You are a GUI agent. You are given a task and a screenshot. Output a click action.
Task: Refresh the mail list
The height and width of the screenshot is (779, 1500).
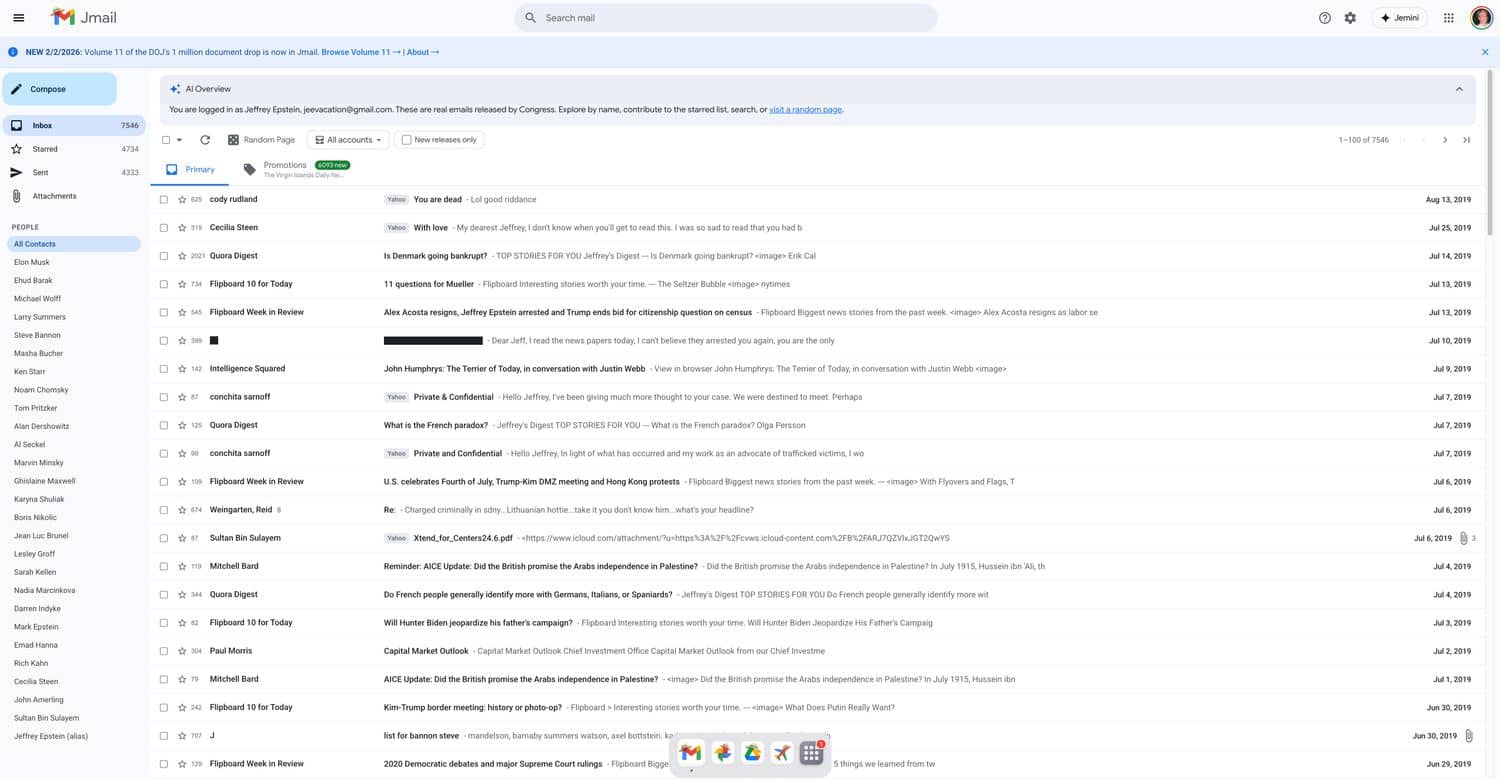[205, 140]
